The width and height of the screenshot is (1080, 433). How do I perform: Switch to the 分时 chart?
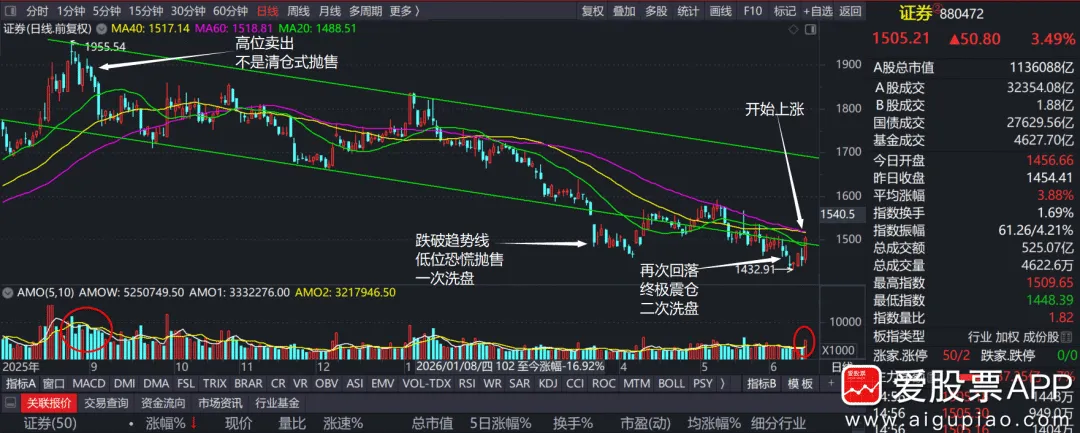click(x=37, y=11)
